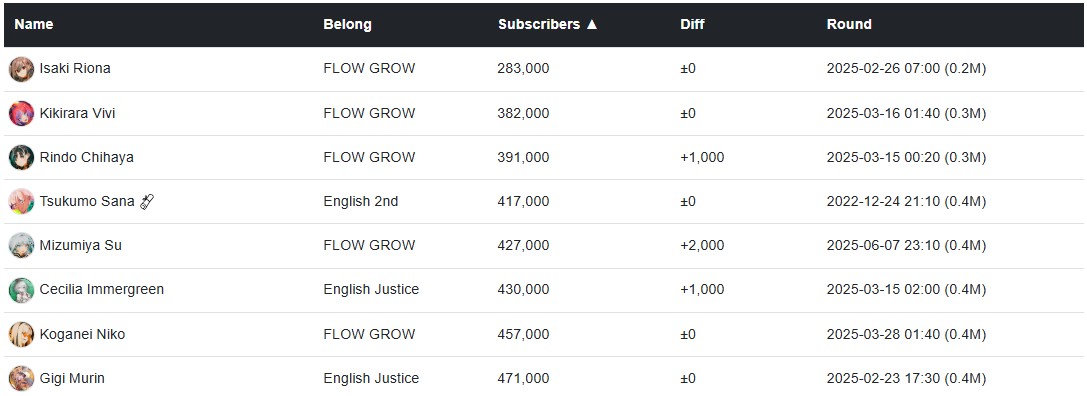Sort table by Diff column header

692,24
